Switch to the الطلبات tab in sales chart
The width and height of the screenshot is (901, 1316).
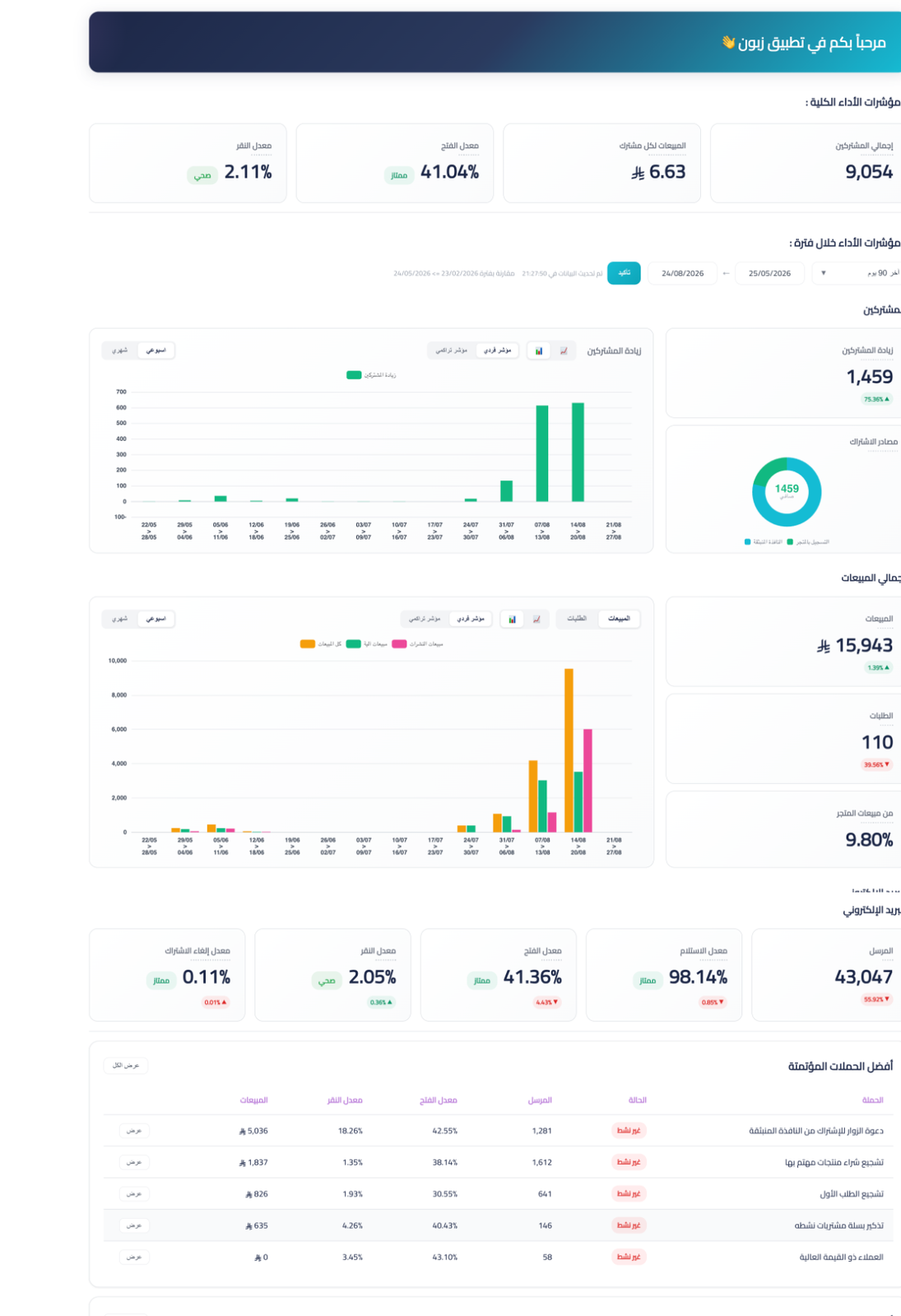click(577, 619)
